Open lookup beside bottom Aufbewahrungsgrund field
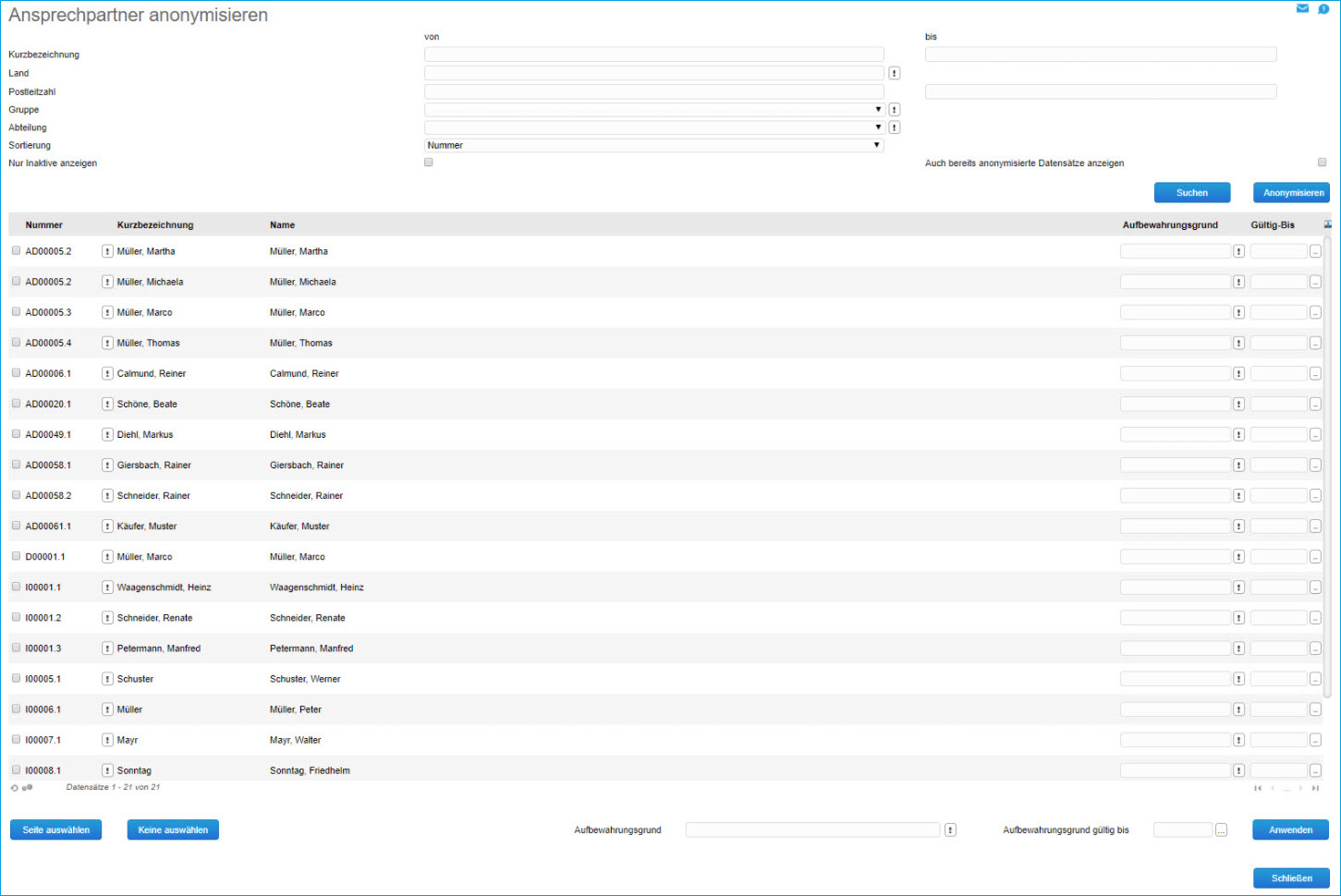This screenshot has height=896, width=1341. click(950, 830)
